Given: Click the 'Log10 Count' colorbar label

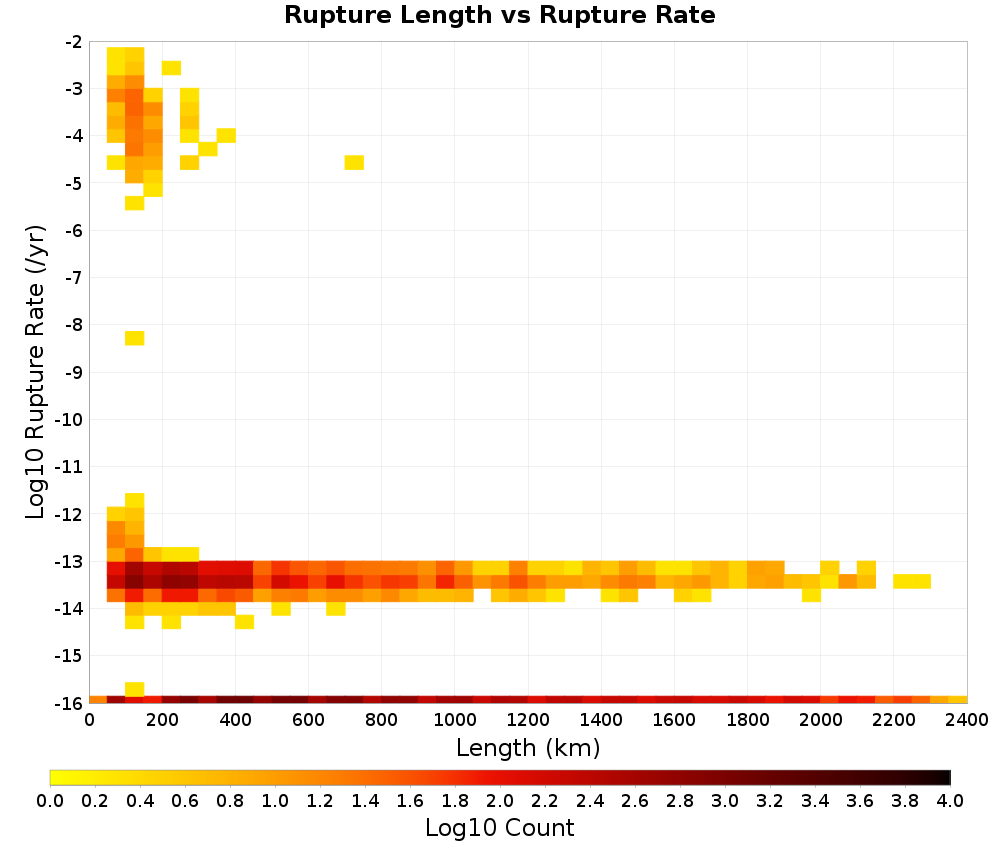Looking at the screenshot, I should (499, 828).
